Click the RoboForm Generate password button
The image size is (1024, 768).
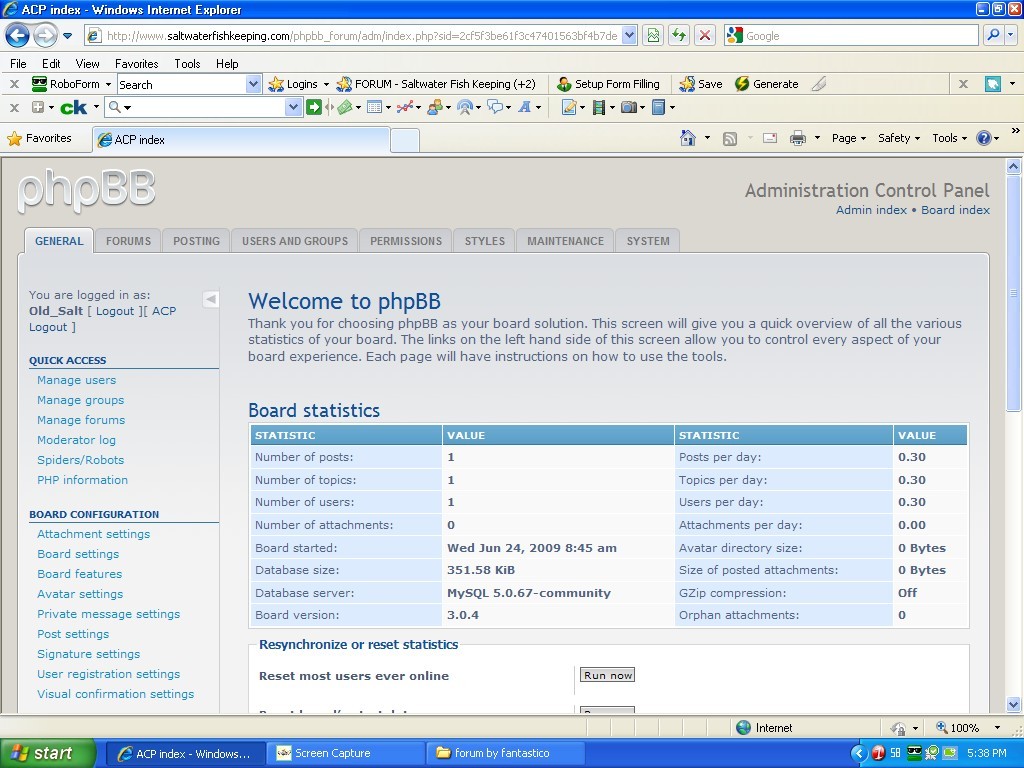click(x=767, y=84)
